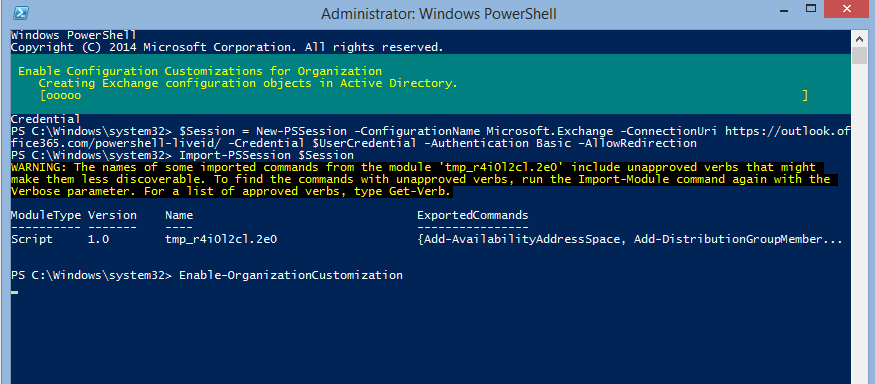Click the vertical scrollbar thumb
This screenshot has height=384, width=875.
[859, 56]
